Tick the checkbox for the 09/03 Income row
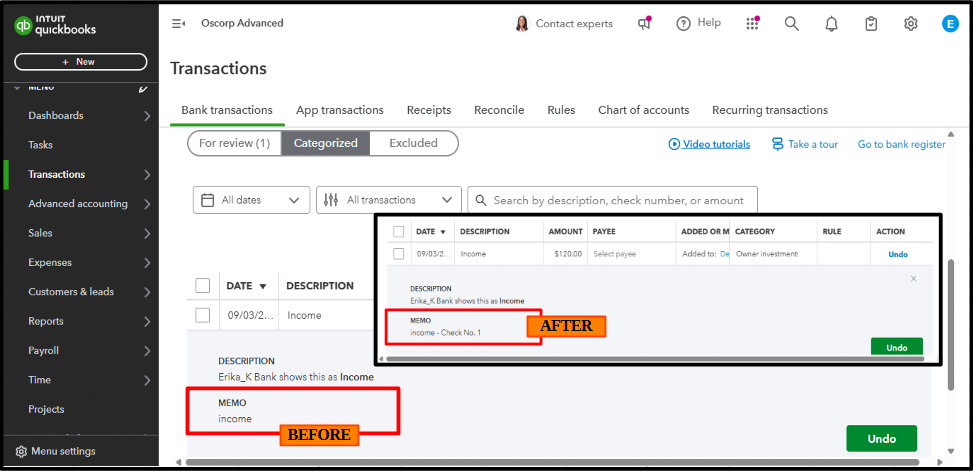Image resolution: width=973 pixels, height=471 pixels. tap(203, 315)
